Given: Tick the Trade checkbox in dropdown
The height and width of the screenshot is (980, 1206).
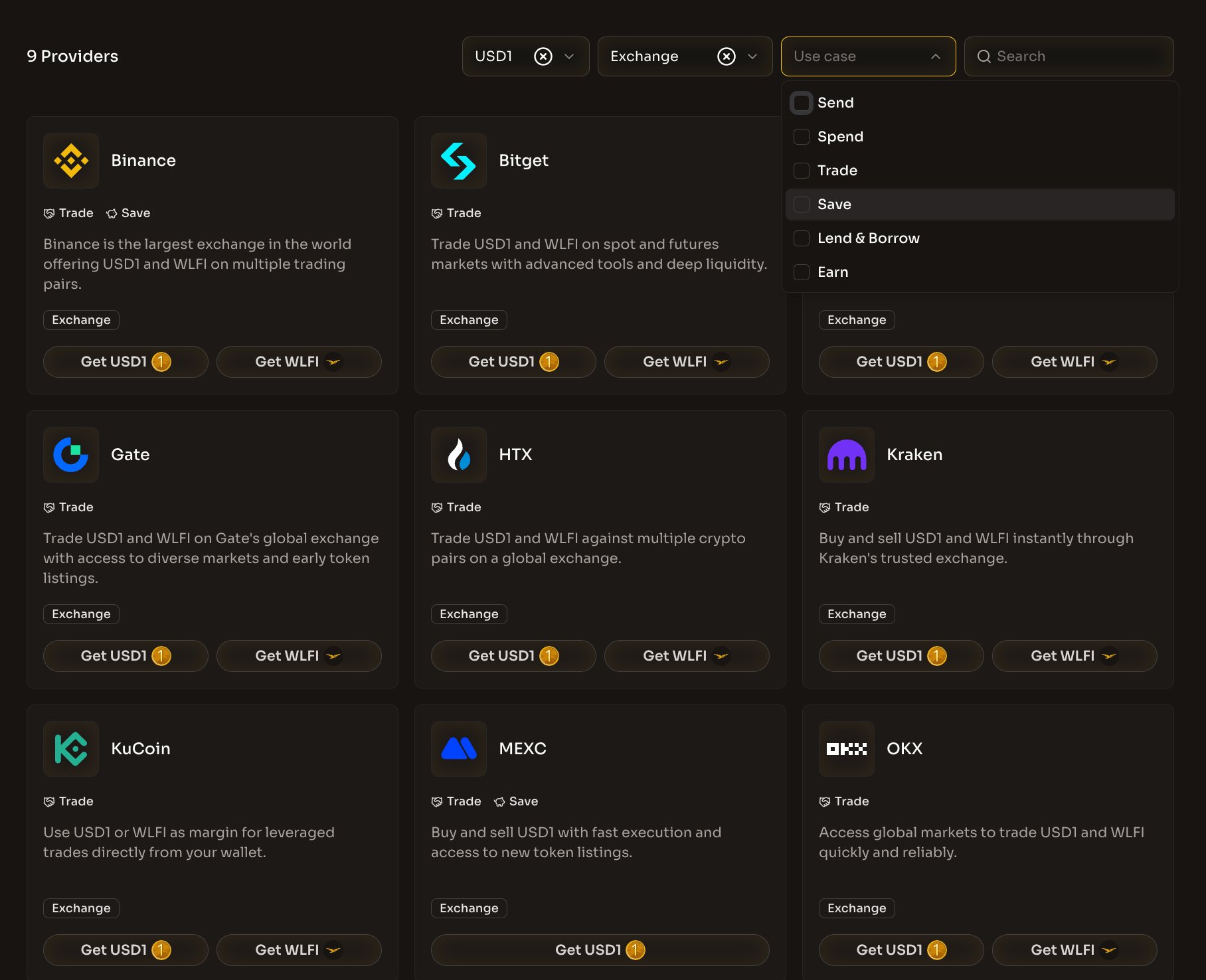Looking at the screenshot, I should coord(802,171).
